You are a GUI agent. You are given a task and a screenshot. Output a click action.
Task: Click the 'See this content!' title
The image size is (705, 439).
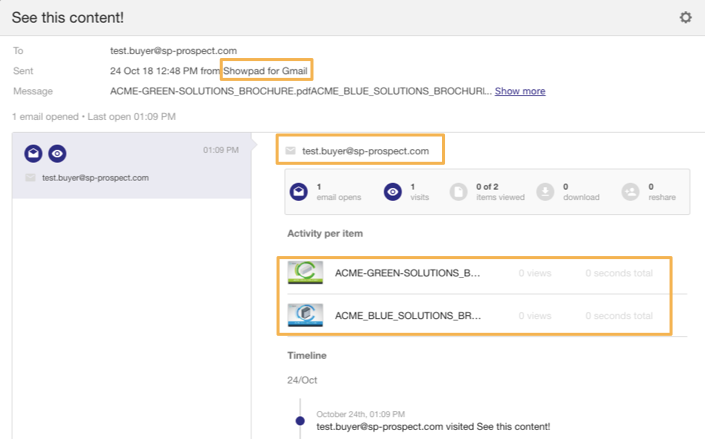pos(67,18)
